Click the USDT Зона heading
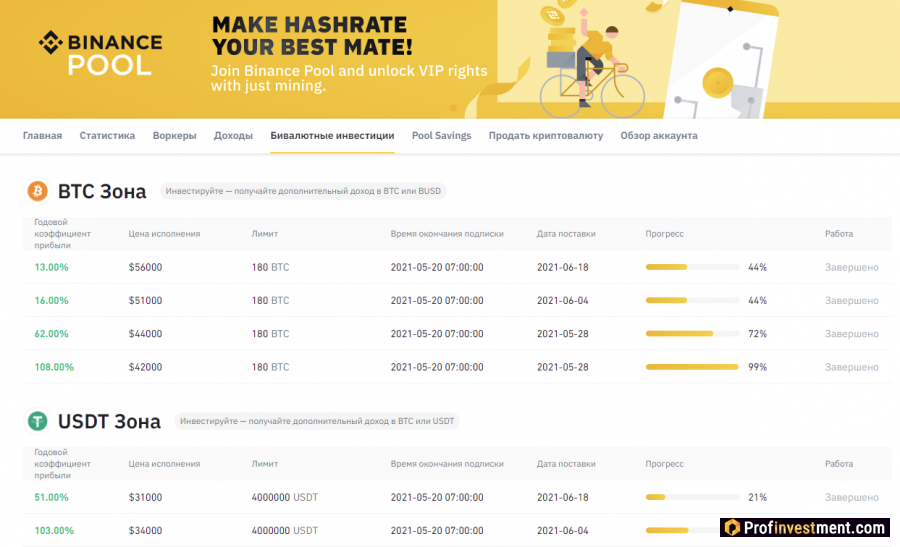The width and height of the screenshot is (900, 547). (109, 421)
